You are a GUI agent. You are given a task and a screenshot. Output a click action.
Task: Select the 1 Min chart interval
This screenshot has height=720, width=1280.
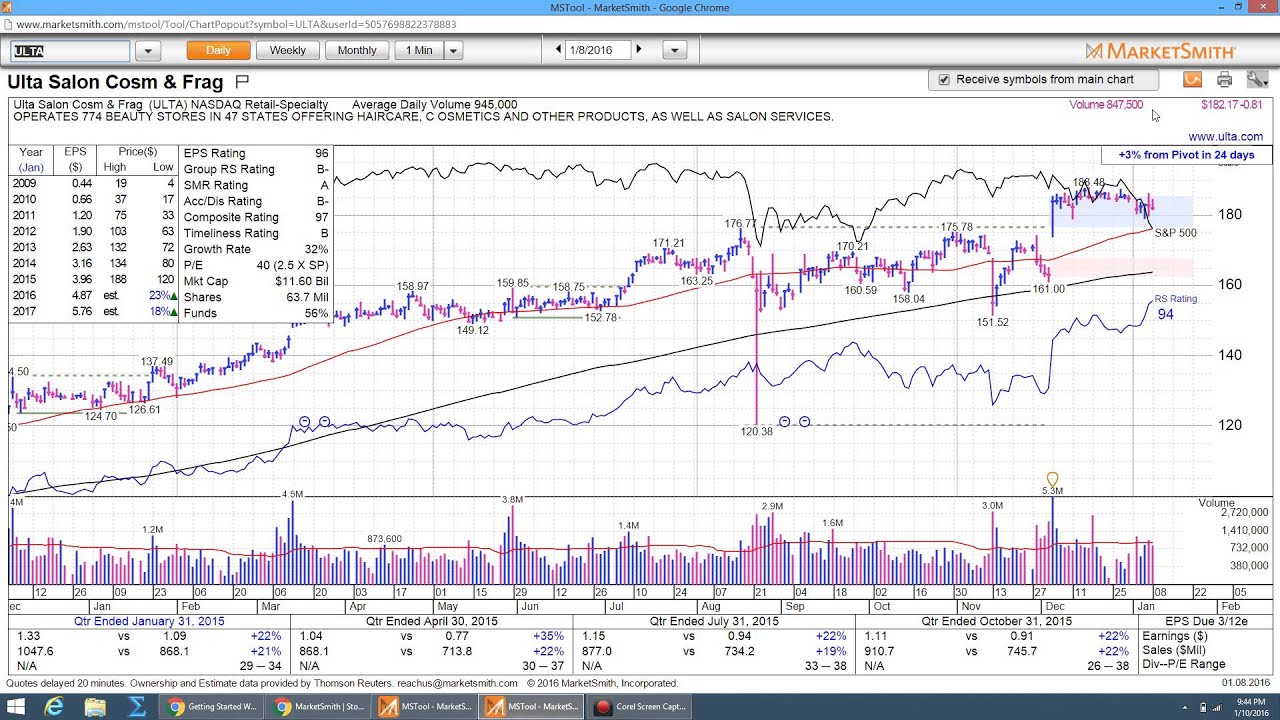419,50
